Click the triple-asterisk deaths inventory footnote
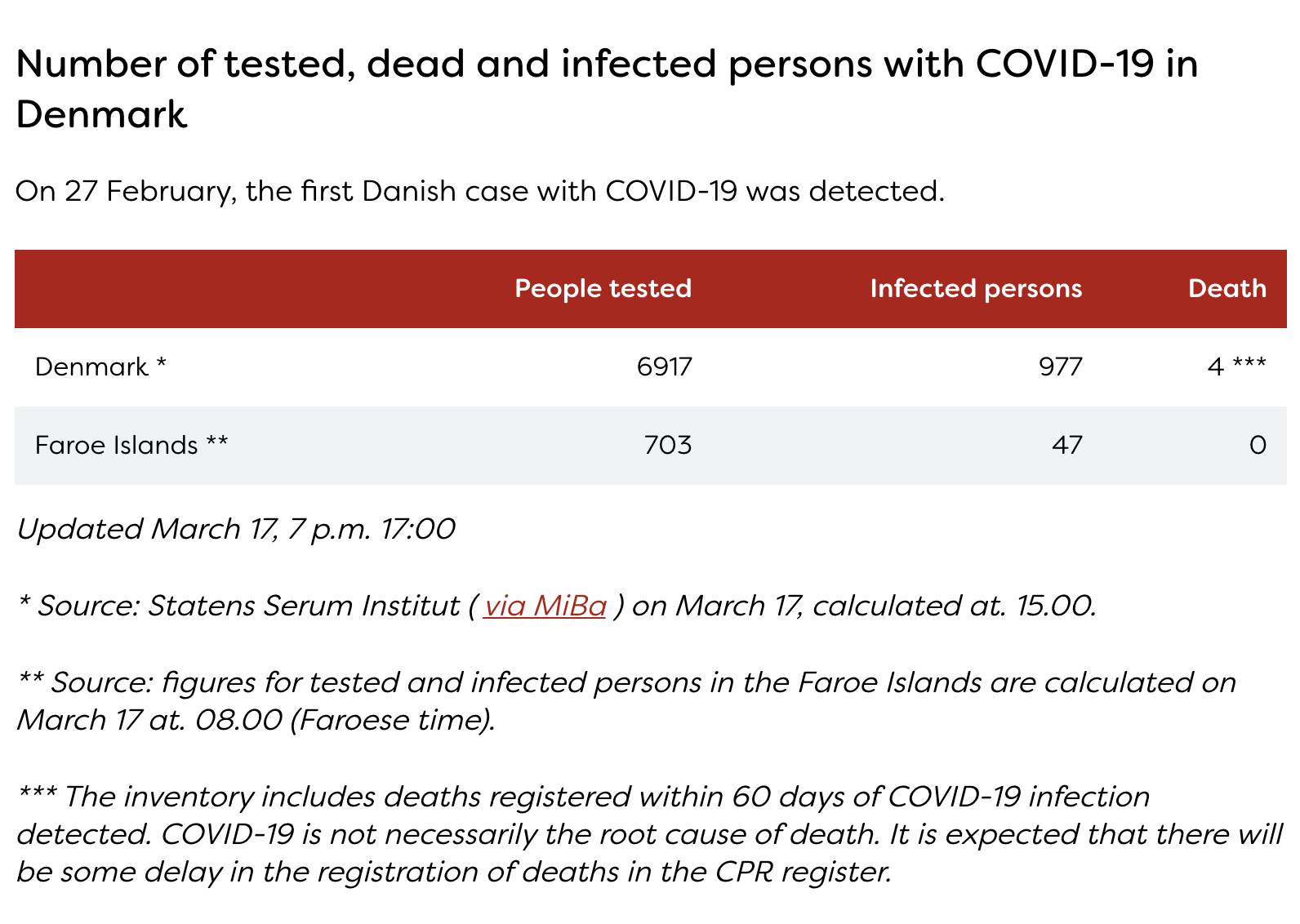 650,834
